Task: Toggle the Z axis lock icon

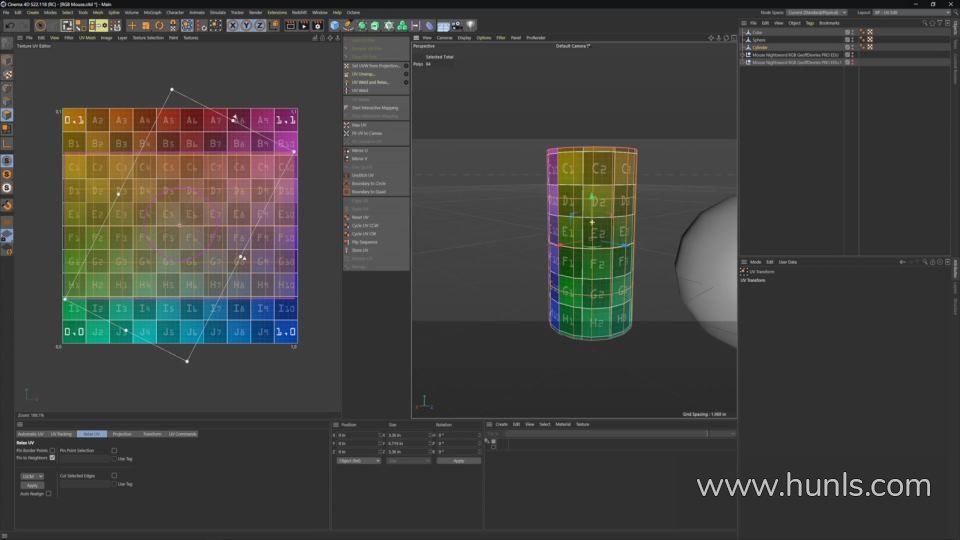Action: click(260, 25)
